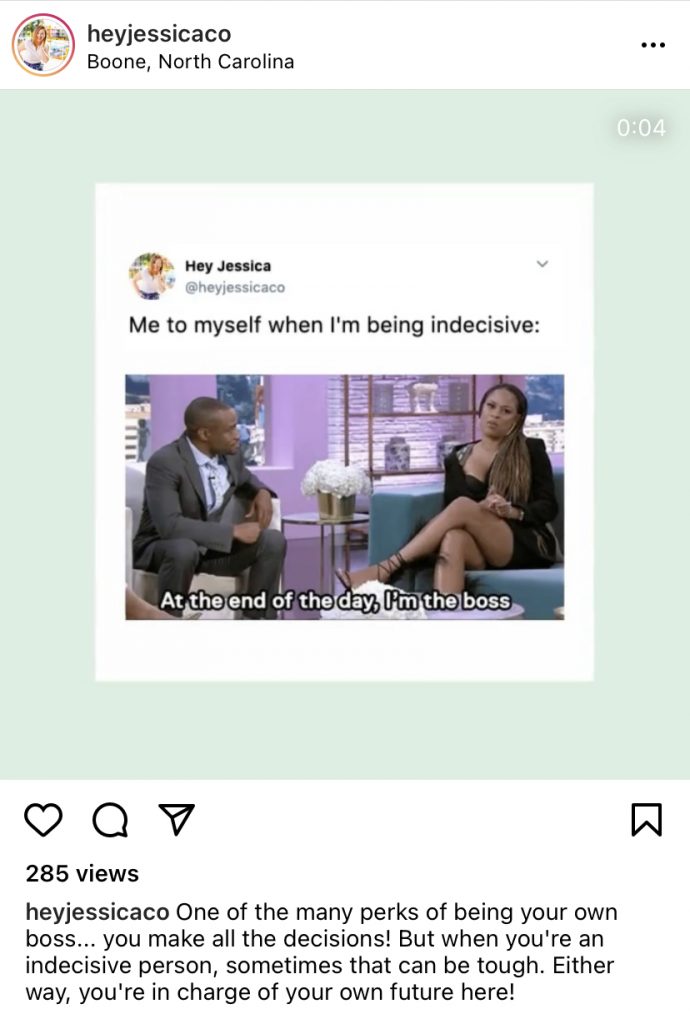
Task: Click the caption text under the post
Action: tap(321, 952)
